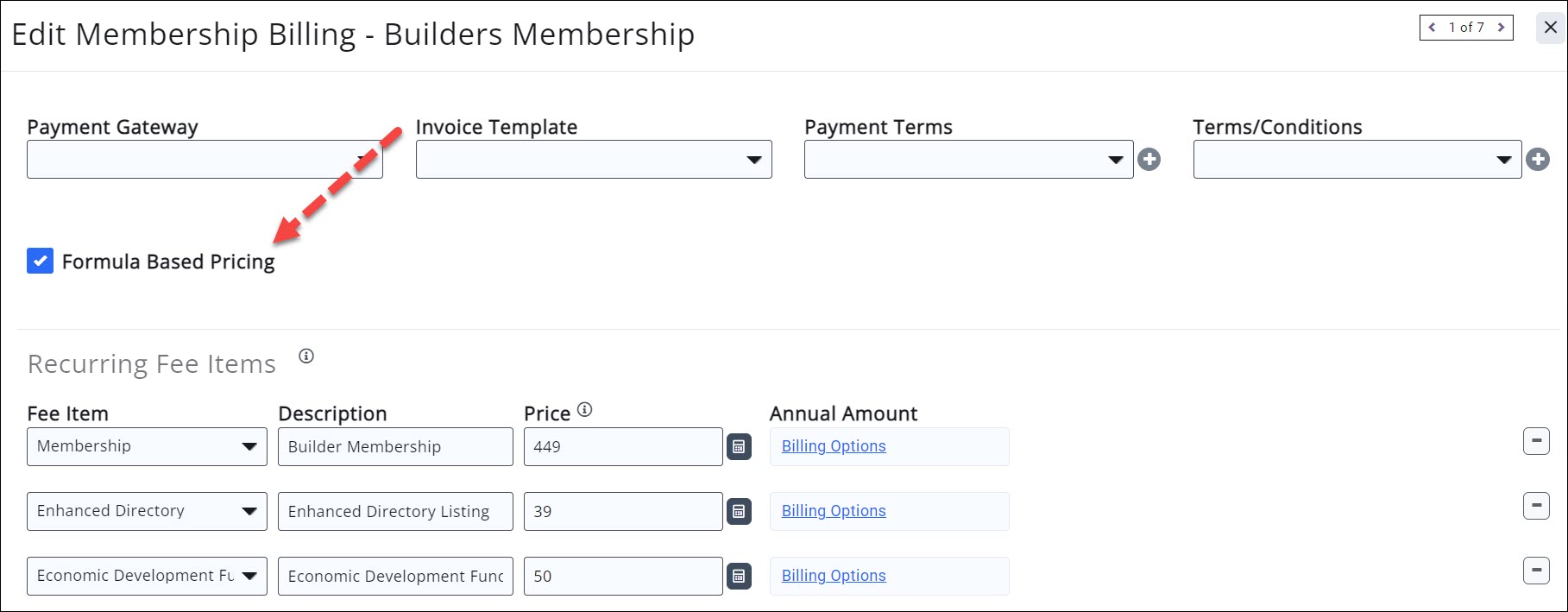Add new Terms/Conditions with plus icon
The width and height of the screenshot is (1568, 612).
(x=1538, y=160)
